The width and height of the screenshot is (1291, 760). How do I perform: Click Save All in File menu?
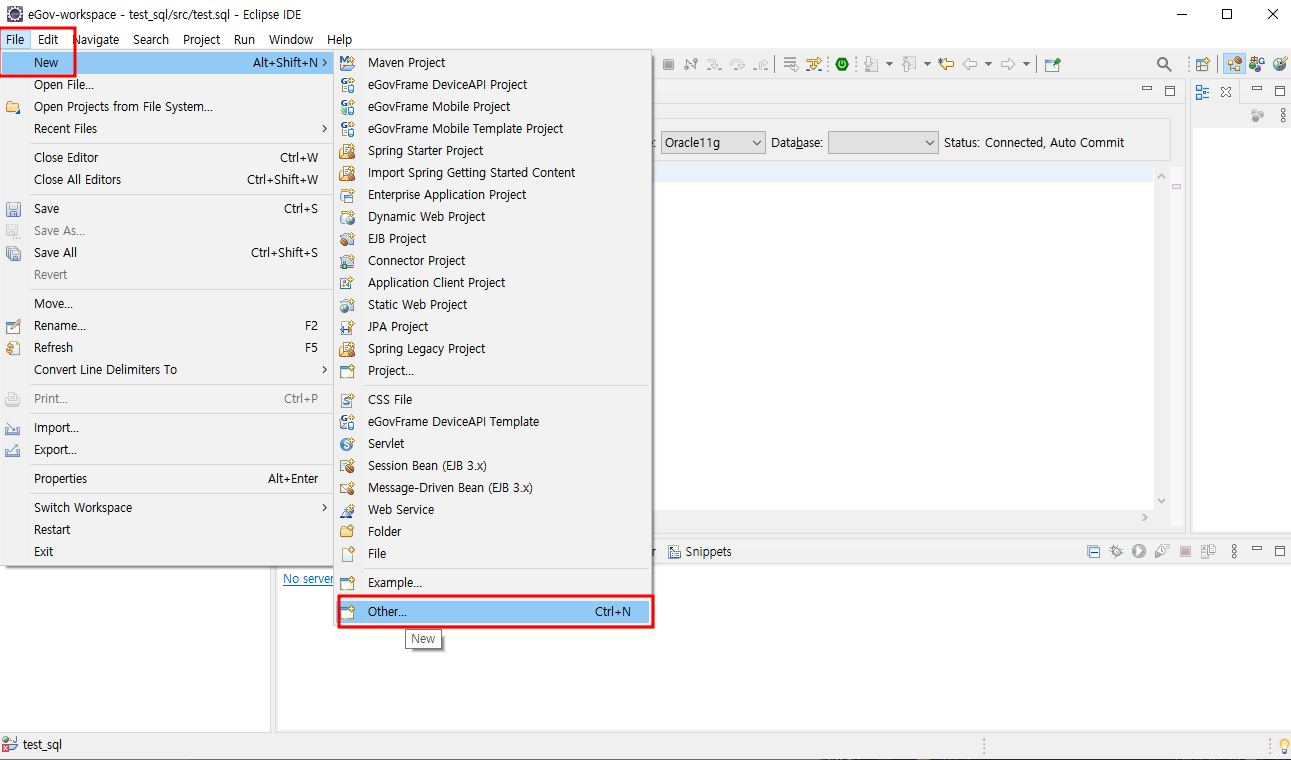[x=167, y=252]
